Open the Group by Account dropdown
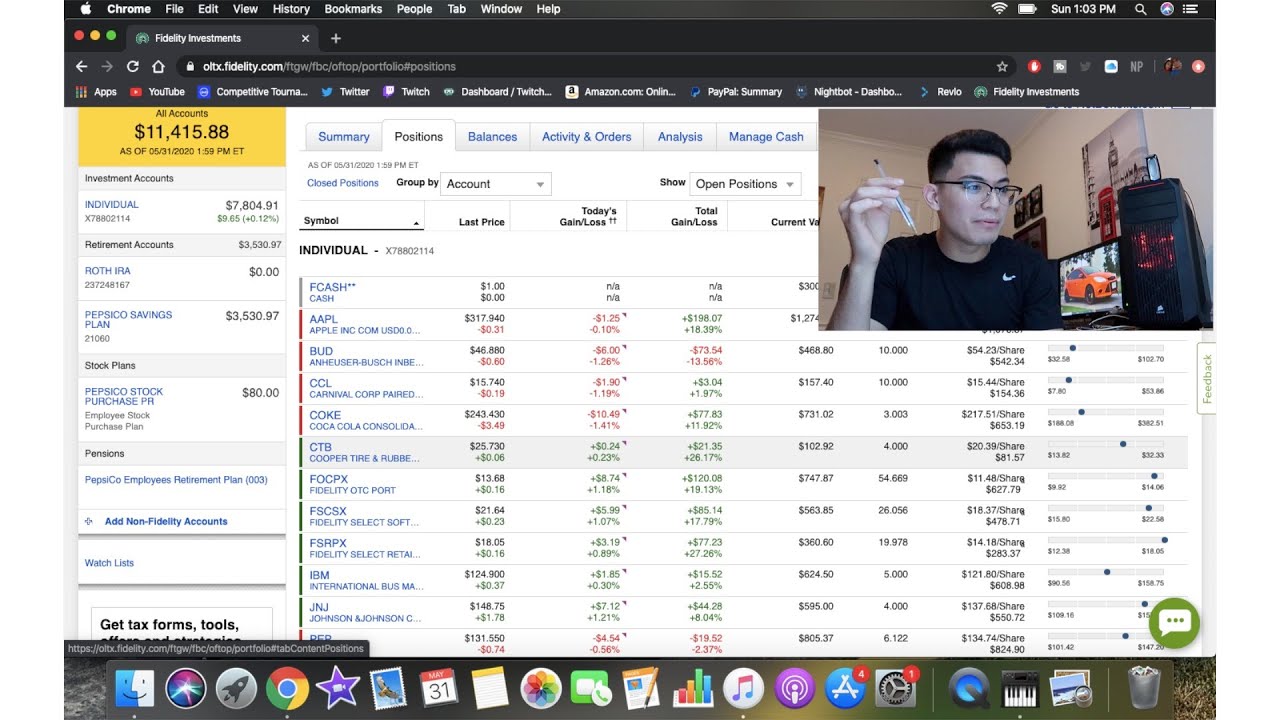Image resolution: width=1280 pixels, height=720 pixels. (496, 184)
